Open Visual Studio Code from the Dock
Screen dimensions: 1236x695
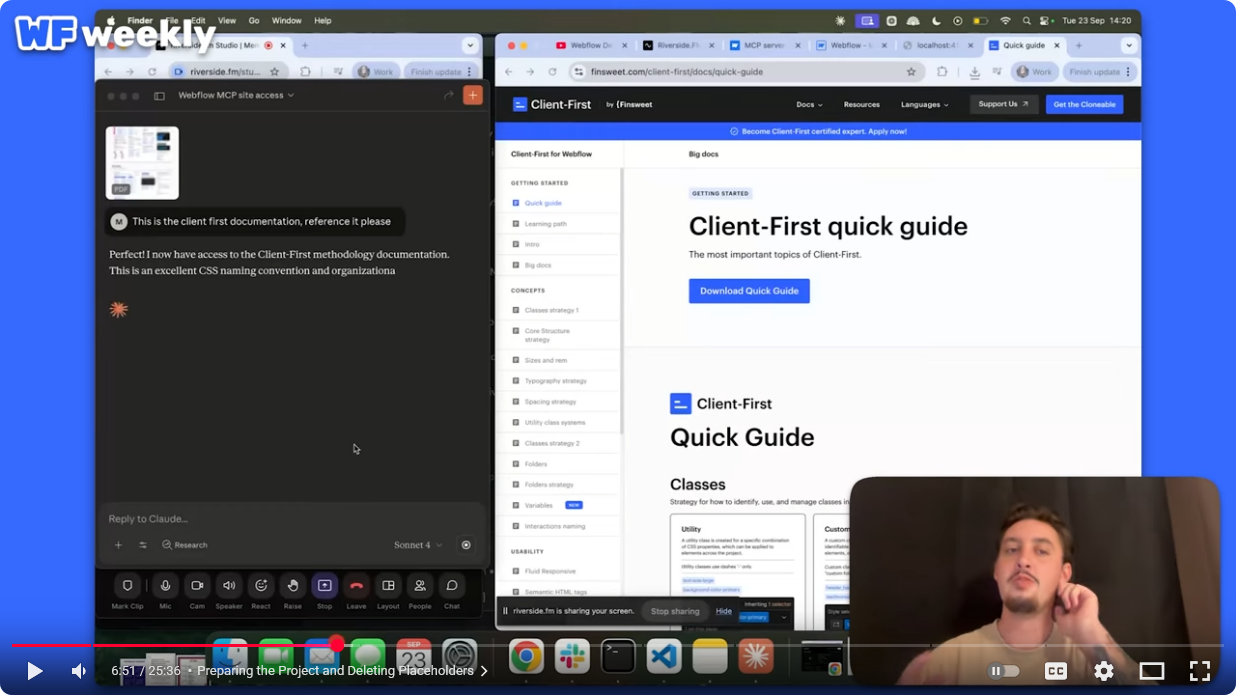(x=664, y=656)
